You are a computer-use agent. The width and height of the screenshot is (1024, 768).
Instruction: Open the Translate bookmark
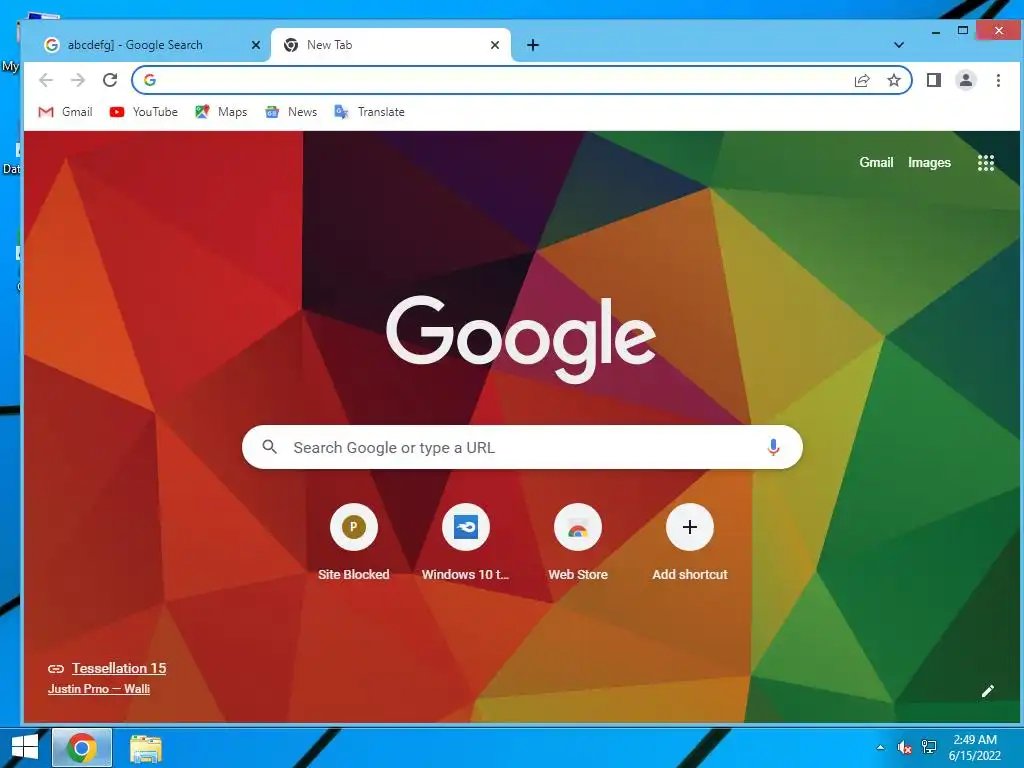pos(369,112)
